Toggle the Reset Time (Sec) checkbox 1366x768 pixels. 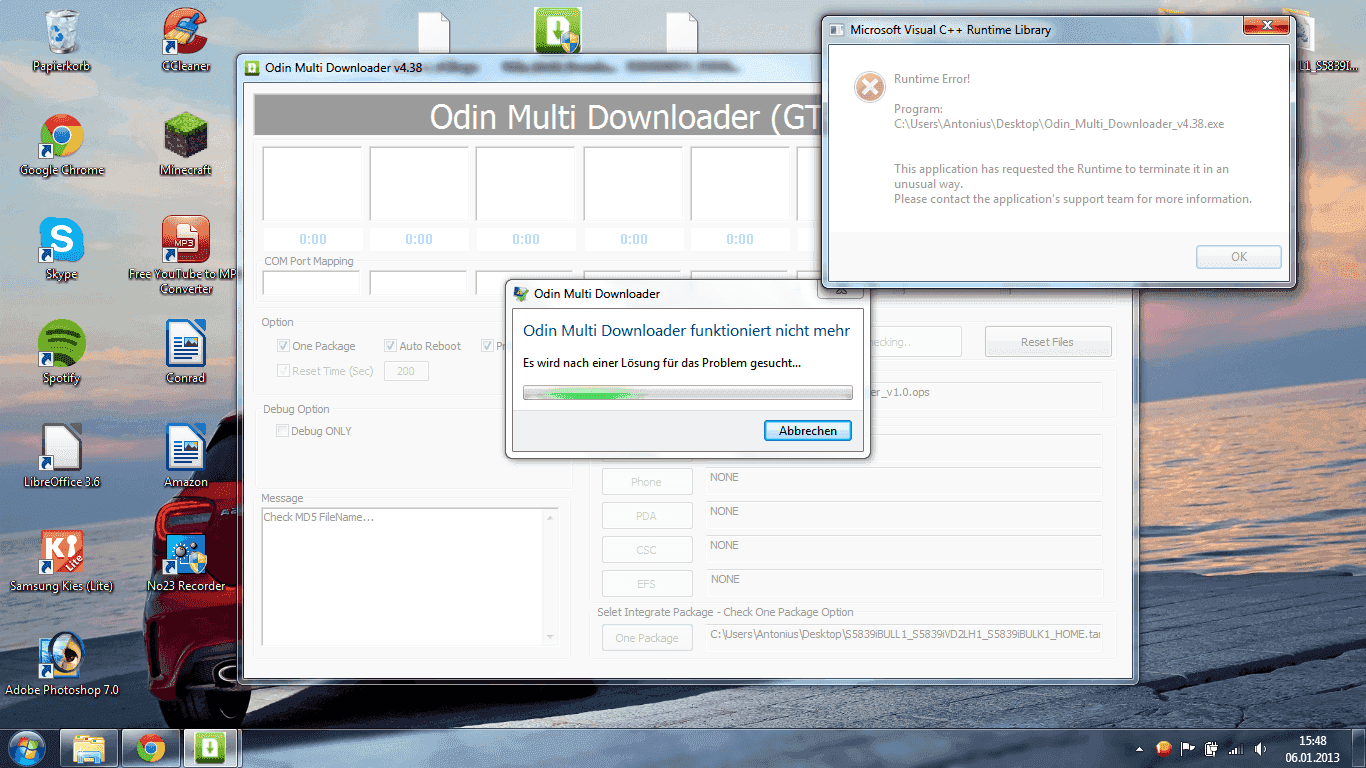284,371
